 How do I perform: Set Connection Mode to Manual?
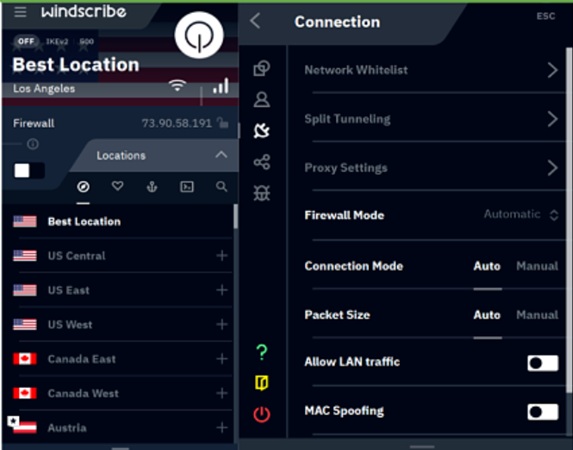pos(537,266)
